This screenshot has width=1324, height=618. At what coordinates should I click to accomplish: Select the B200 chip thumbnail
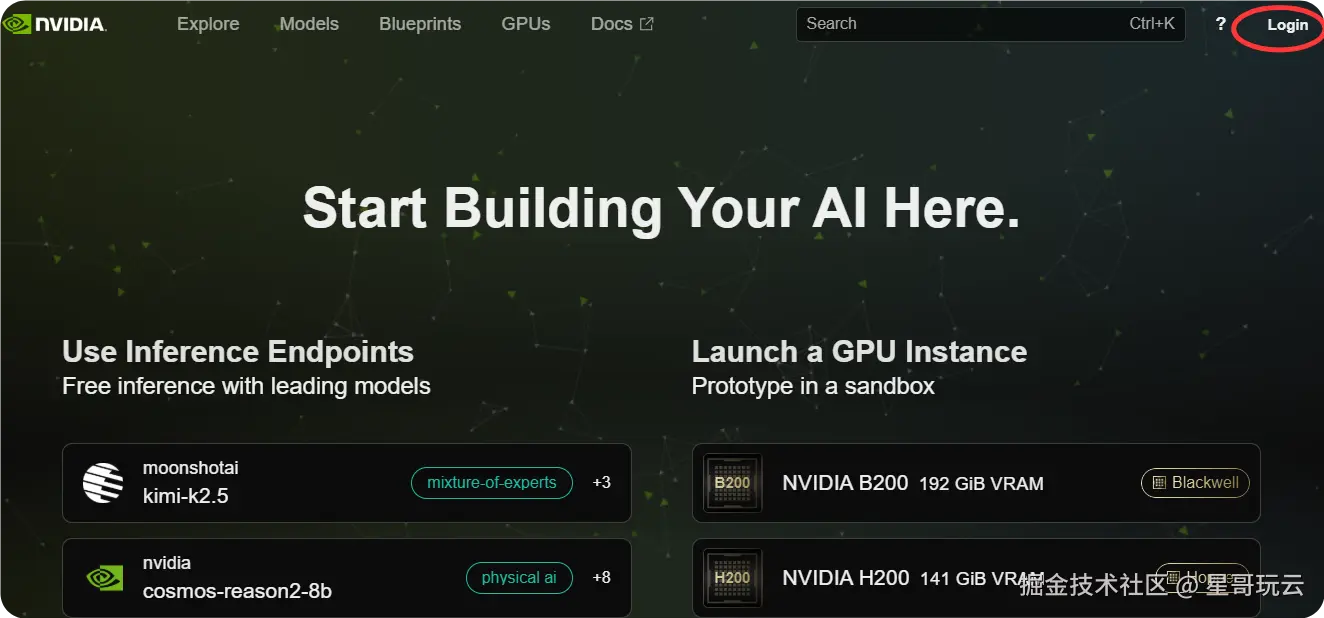732,483
